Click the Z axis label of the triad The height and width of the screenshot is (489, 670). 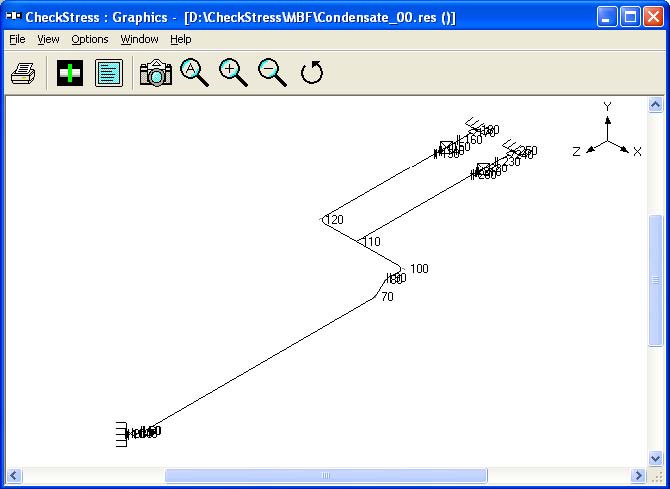(576, 151)
